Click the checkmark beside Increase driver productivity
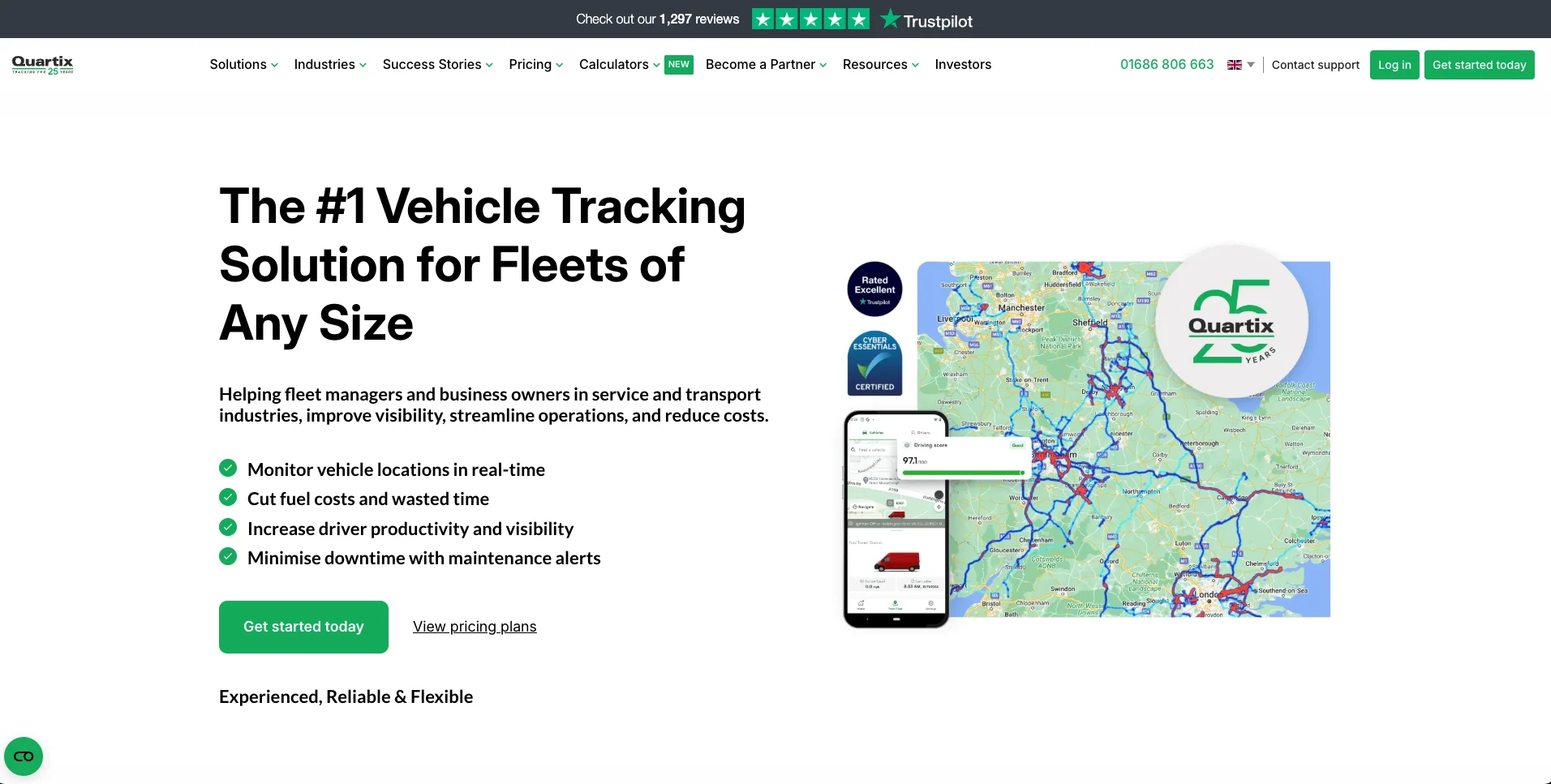Image resolution: width=1551 pixels, height=784 pixels. [228, 528]
